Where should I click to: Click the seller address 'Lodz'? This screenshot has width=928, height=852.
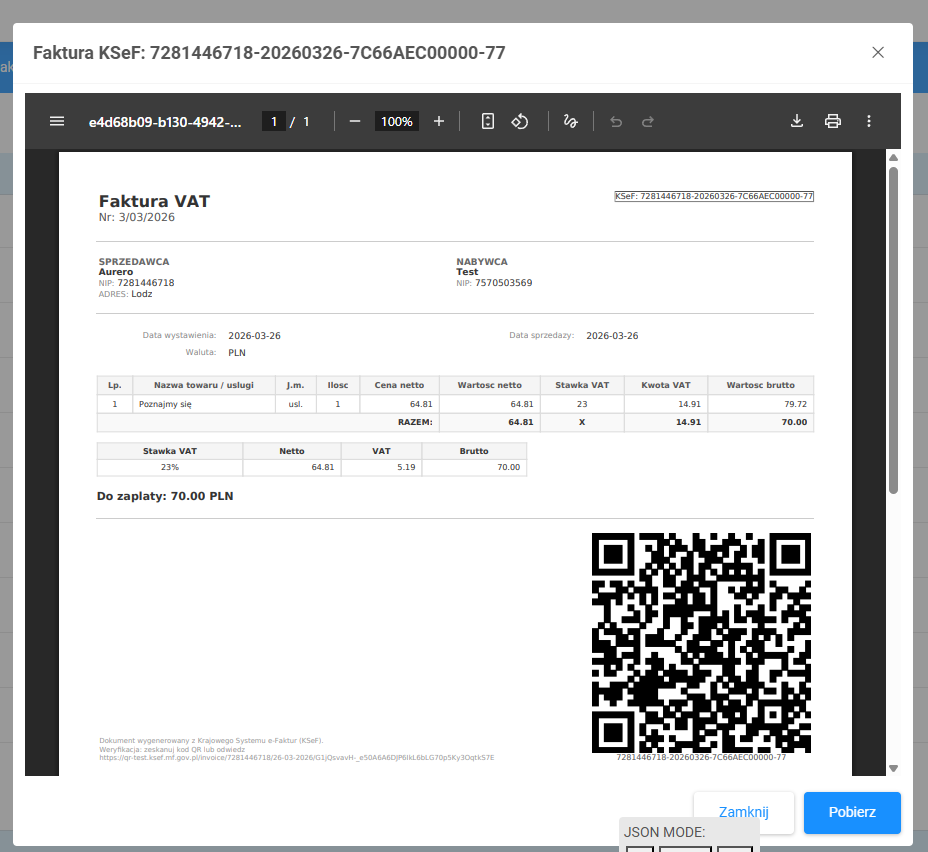point(142,294)
